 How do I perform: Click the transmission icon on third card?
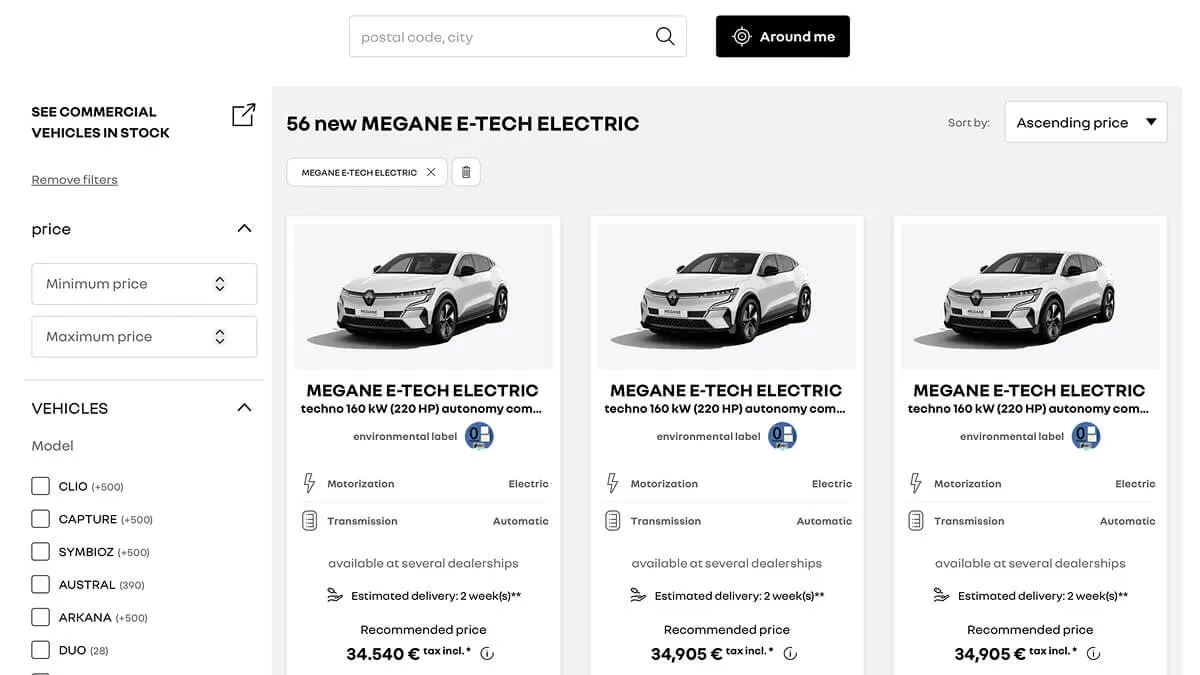[x=915, y=521]
